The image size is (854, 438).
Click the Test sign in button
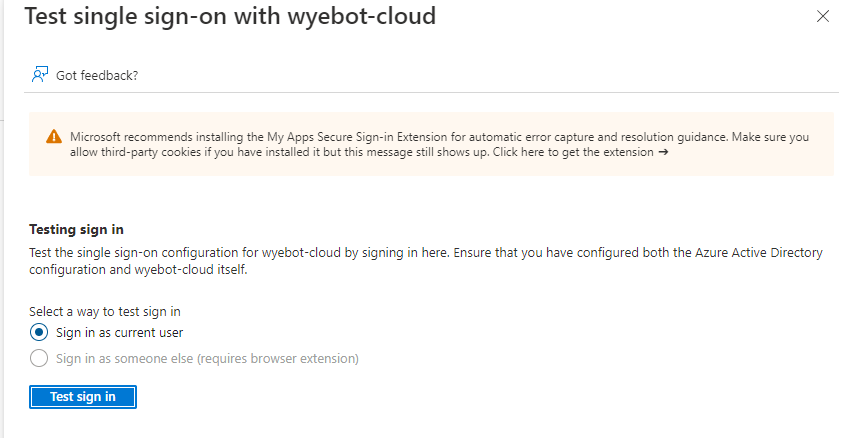tap(83, 397)
